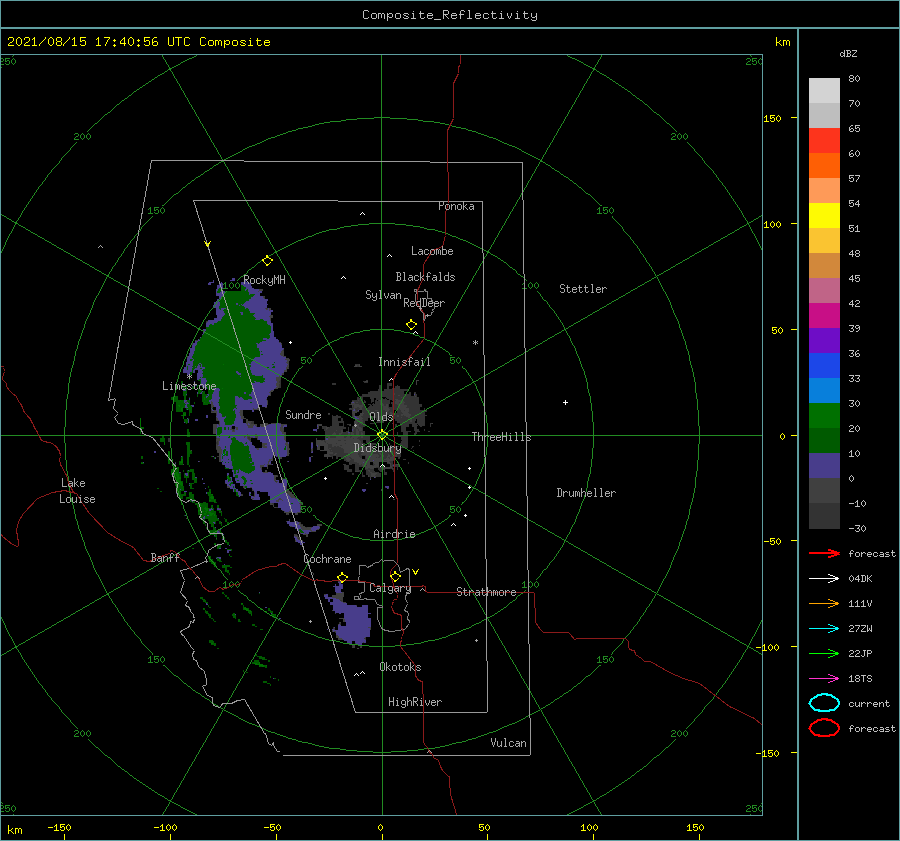This screenshot has width=900, height=841.
Task: Click the cyan 27ZW arrow legend icon
Action: click(x=824, y=629)
